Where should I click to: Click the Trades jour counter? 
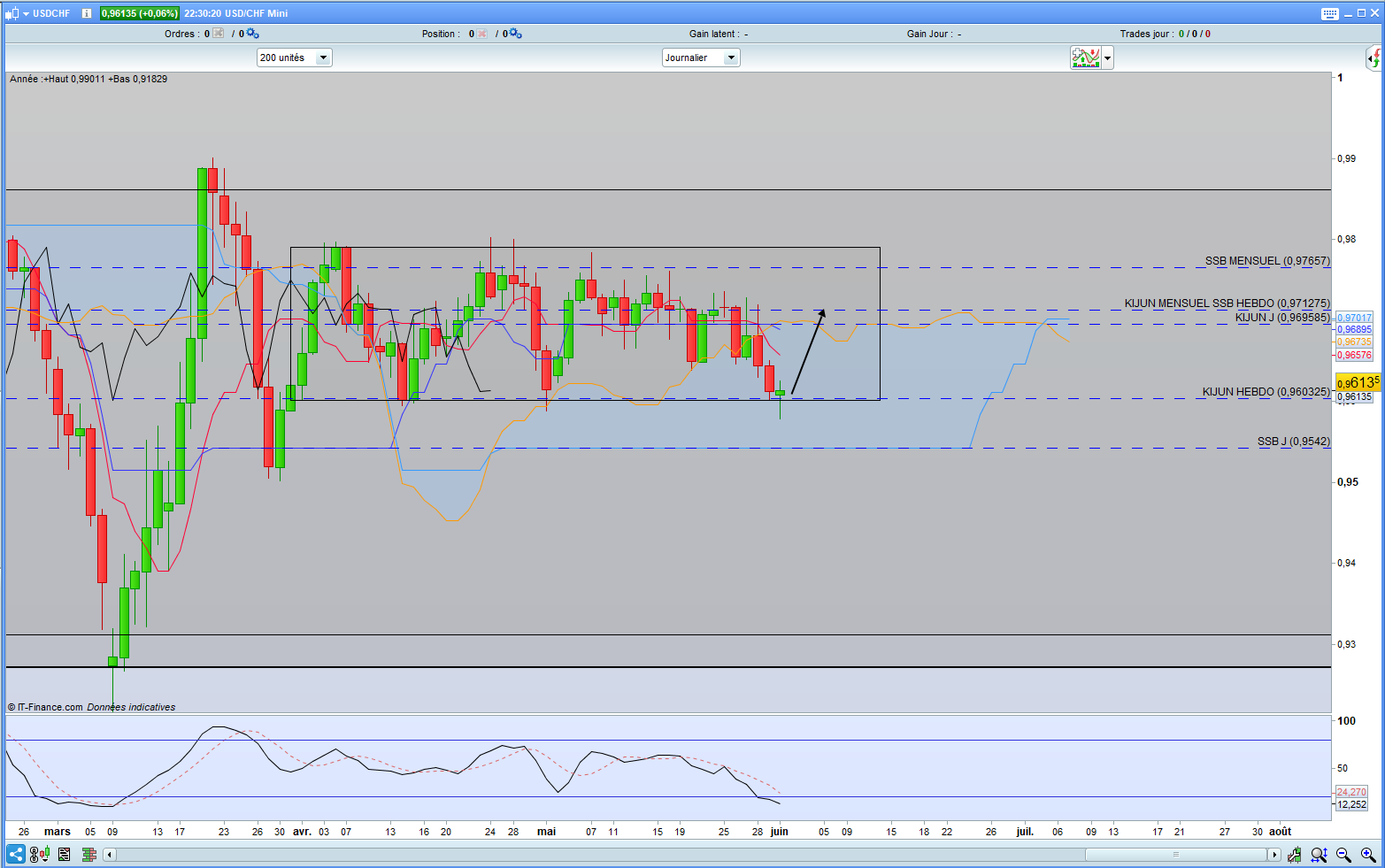pos(1165,34)
